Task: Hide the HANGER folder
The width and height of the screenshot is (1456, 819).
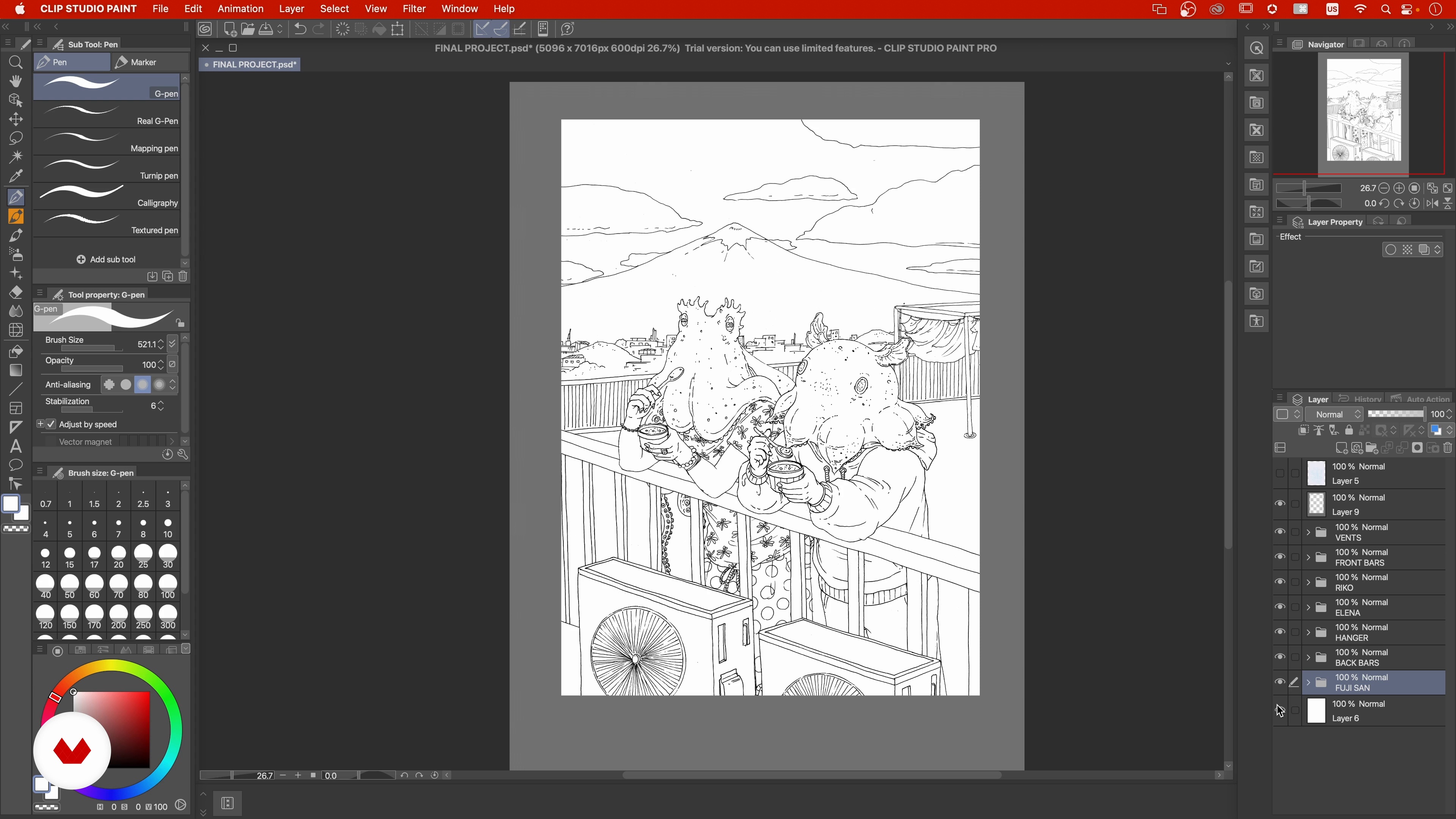Action: tap(1280, 632)
